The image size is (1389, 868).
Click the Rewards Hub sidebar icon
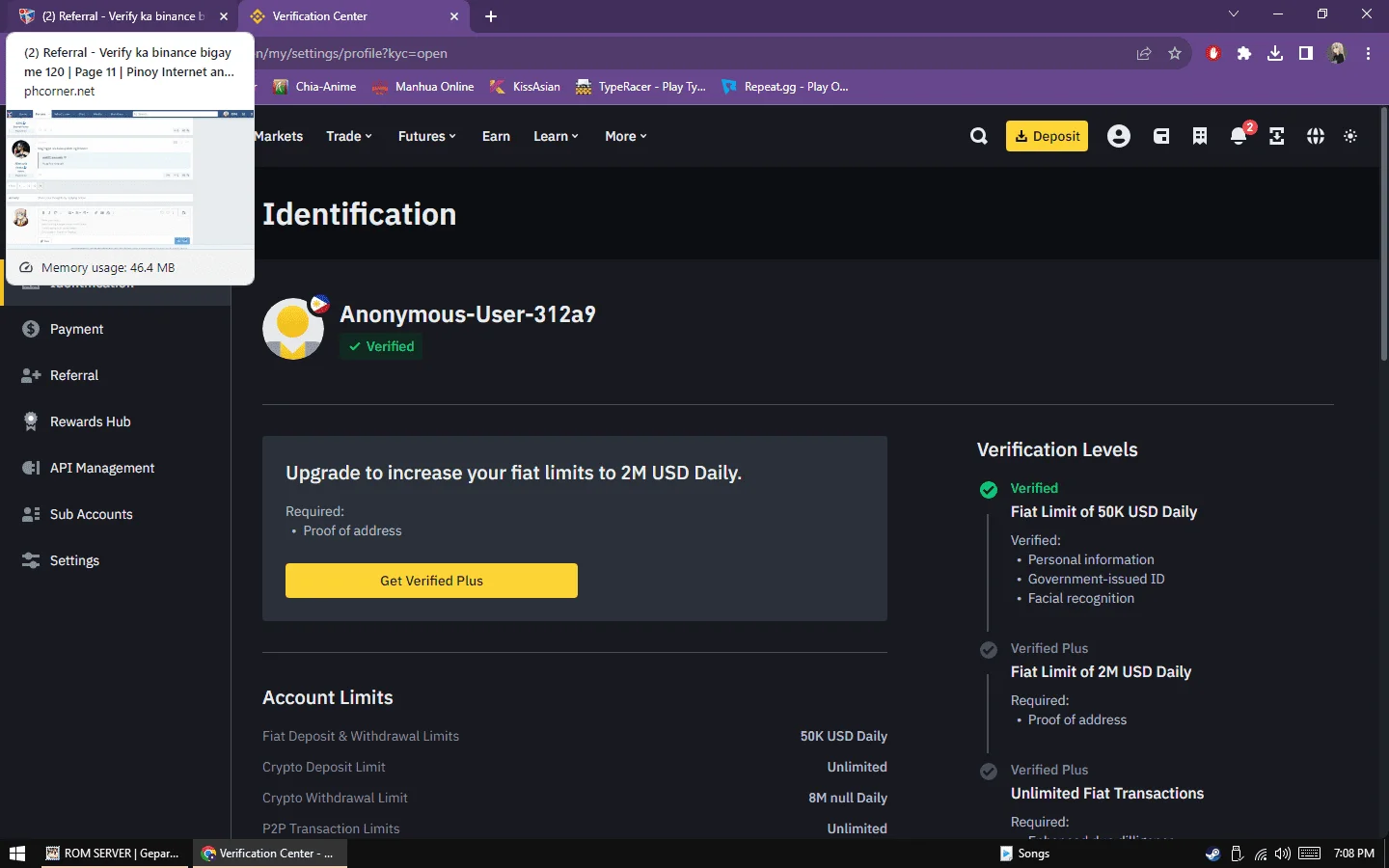click(x=31, y=421)
